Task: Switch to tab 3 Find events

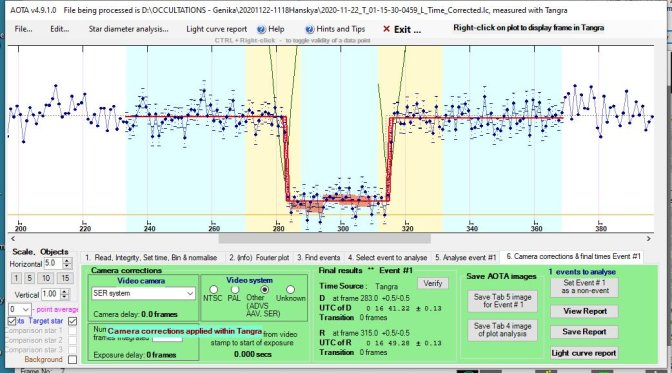Action: tap(318, 258)
